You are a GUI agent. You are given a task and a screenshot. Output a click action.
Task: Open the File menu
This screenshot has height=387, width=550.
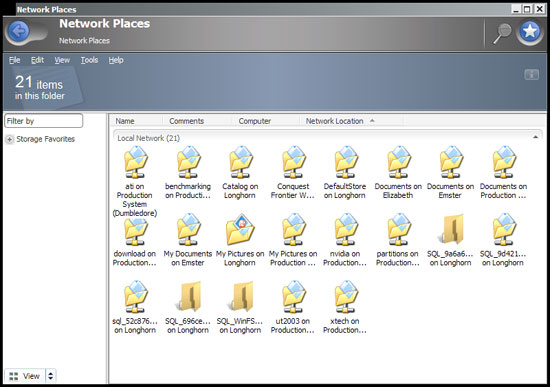tap(14, 60)
